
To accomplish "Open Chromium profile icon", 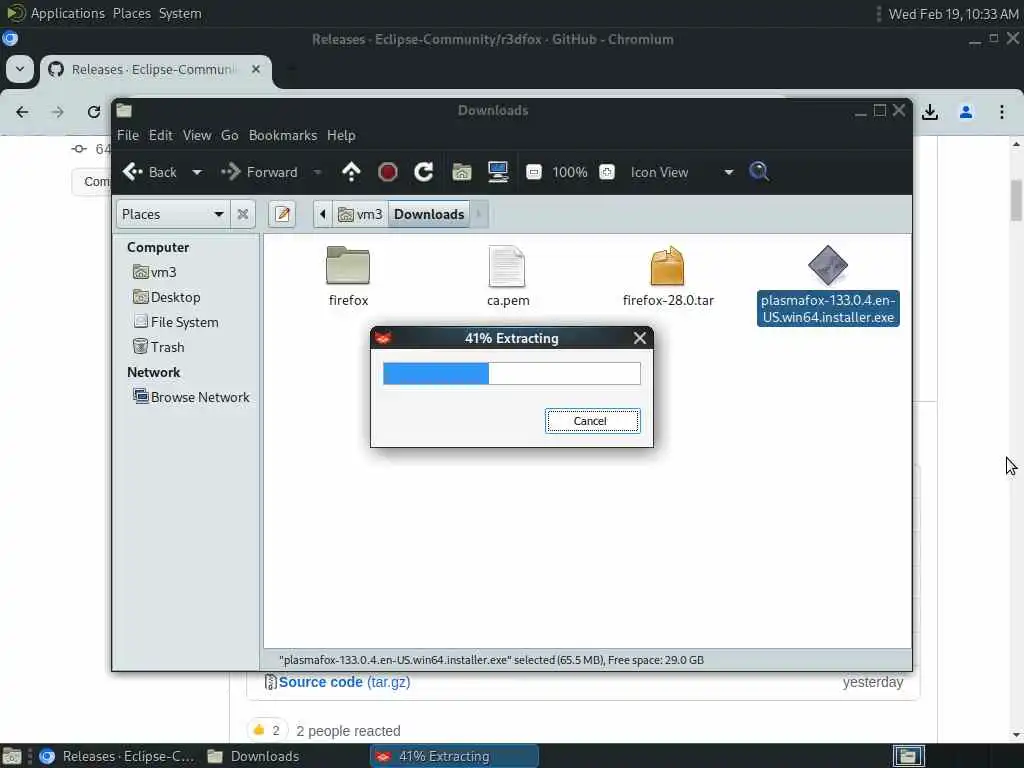I will pos(966,112).
